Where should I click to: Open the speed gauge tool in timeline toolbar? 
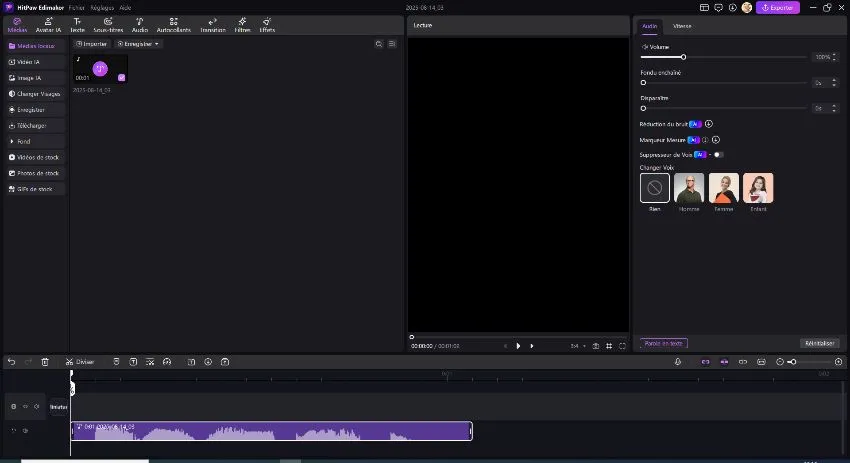167,362
